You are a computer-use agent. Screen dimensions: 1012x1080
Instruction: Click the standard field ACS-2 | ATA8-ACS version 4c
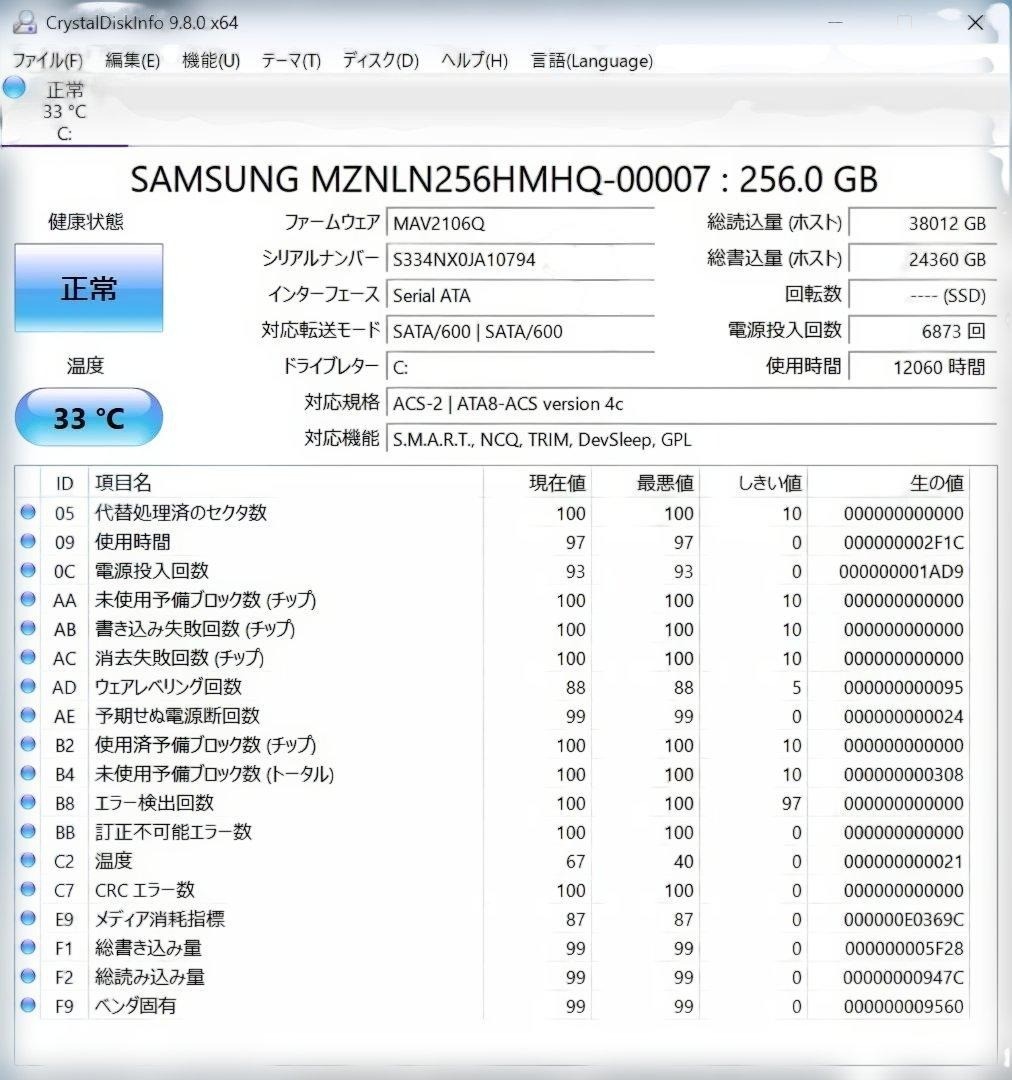692,404
